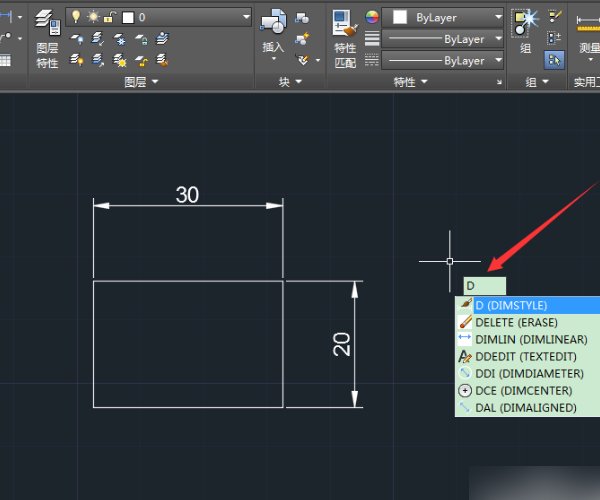600x500 pixels.
Task: Click the make object's layer current icon
Action: tap(162, 39)
